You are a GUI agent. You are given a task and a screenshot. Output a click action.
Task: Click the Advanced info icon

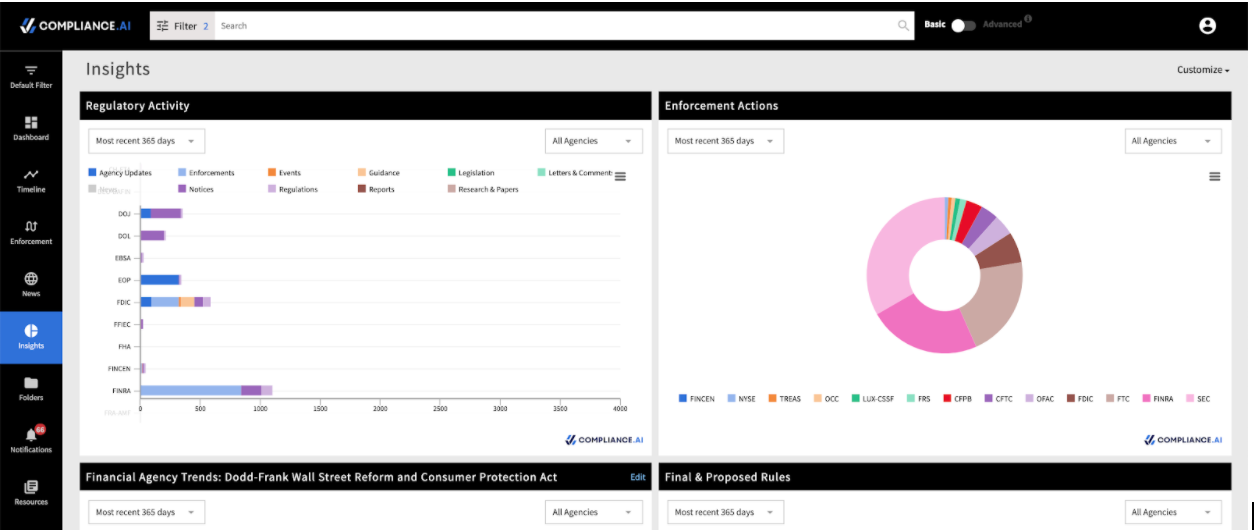pos(1028,19)
